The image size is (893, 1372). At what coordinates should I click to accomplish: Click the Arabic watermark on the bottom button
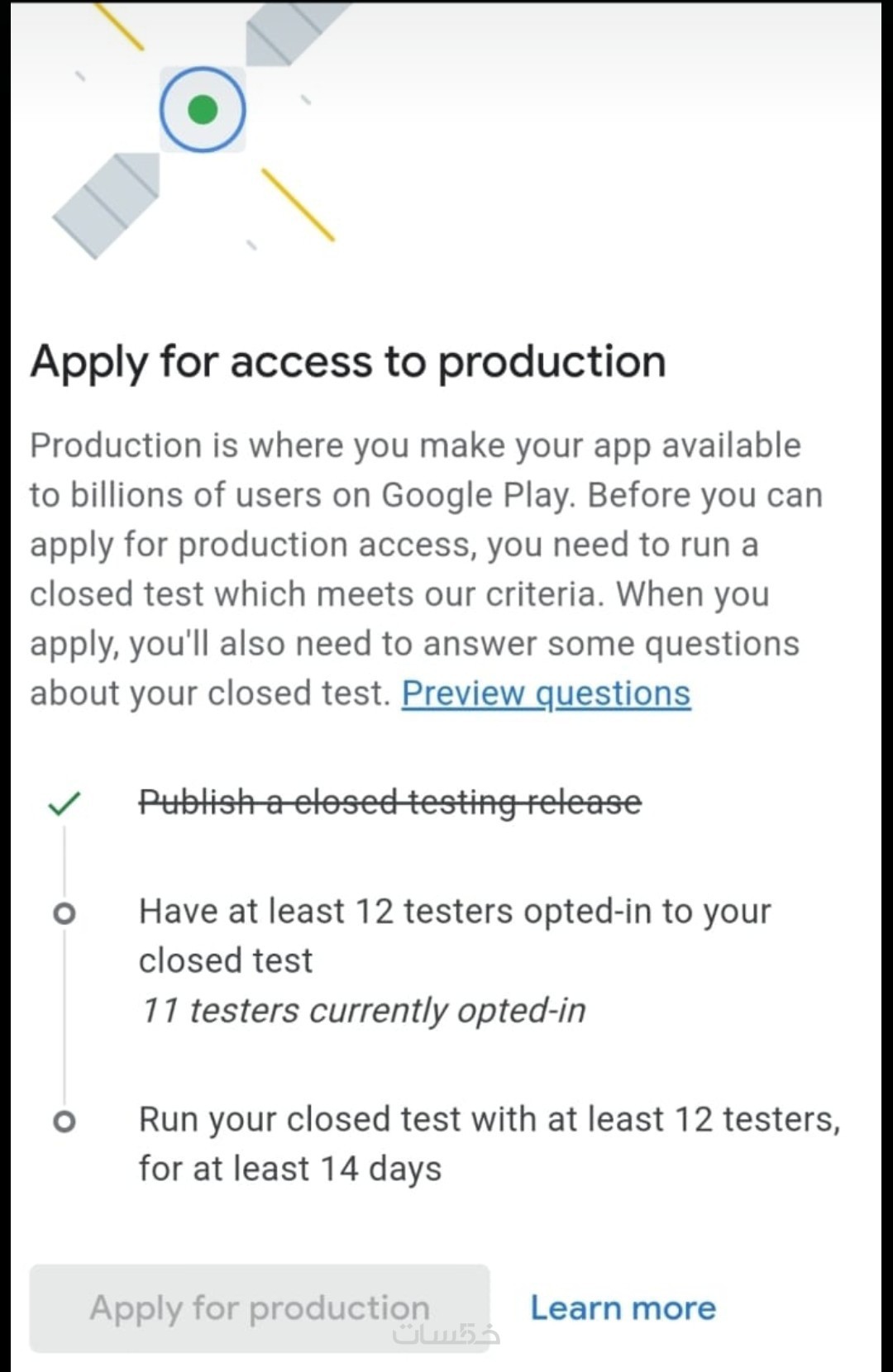click(x=446, y=1332)
